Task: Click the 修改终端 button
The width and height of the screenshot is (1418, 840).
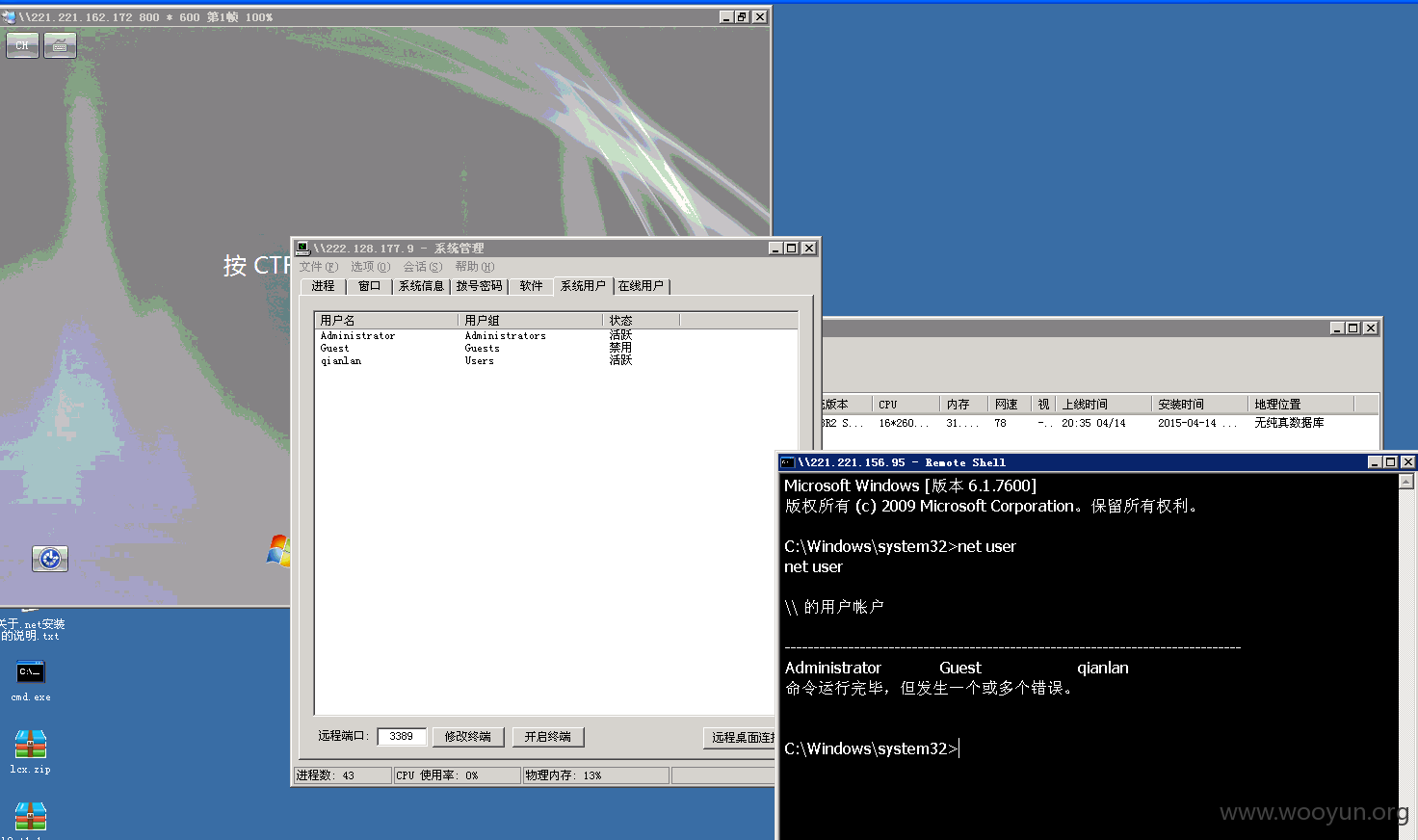Action: 468,737
